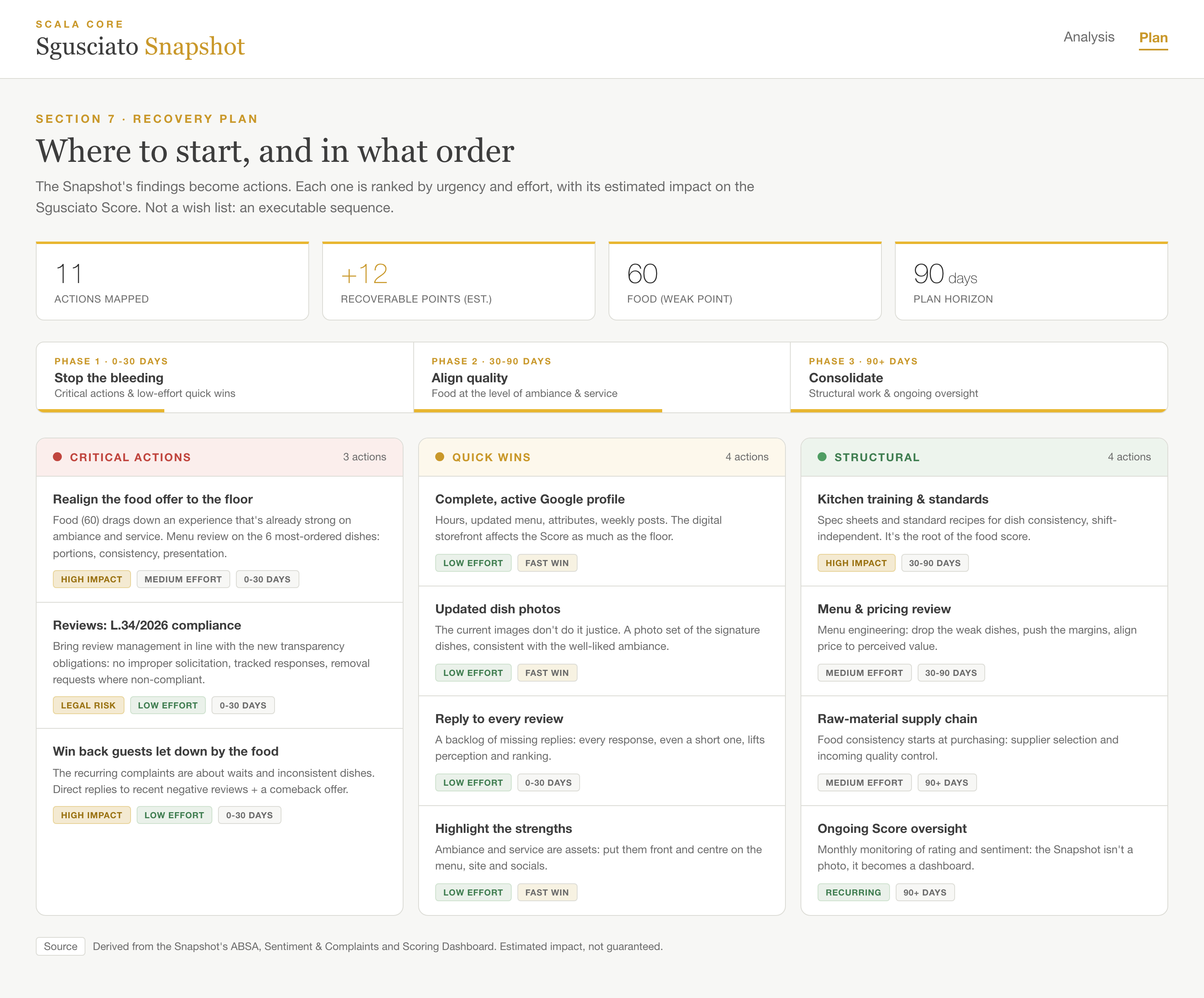
Task: Click 0-30 Days tag under Realign food offer
Action: click(x=267, y=579)
